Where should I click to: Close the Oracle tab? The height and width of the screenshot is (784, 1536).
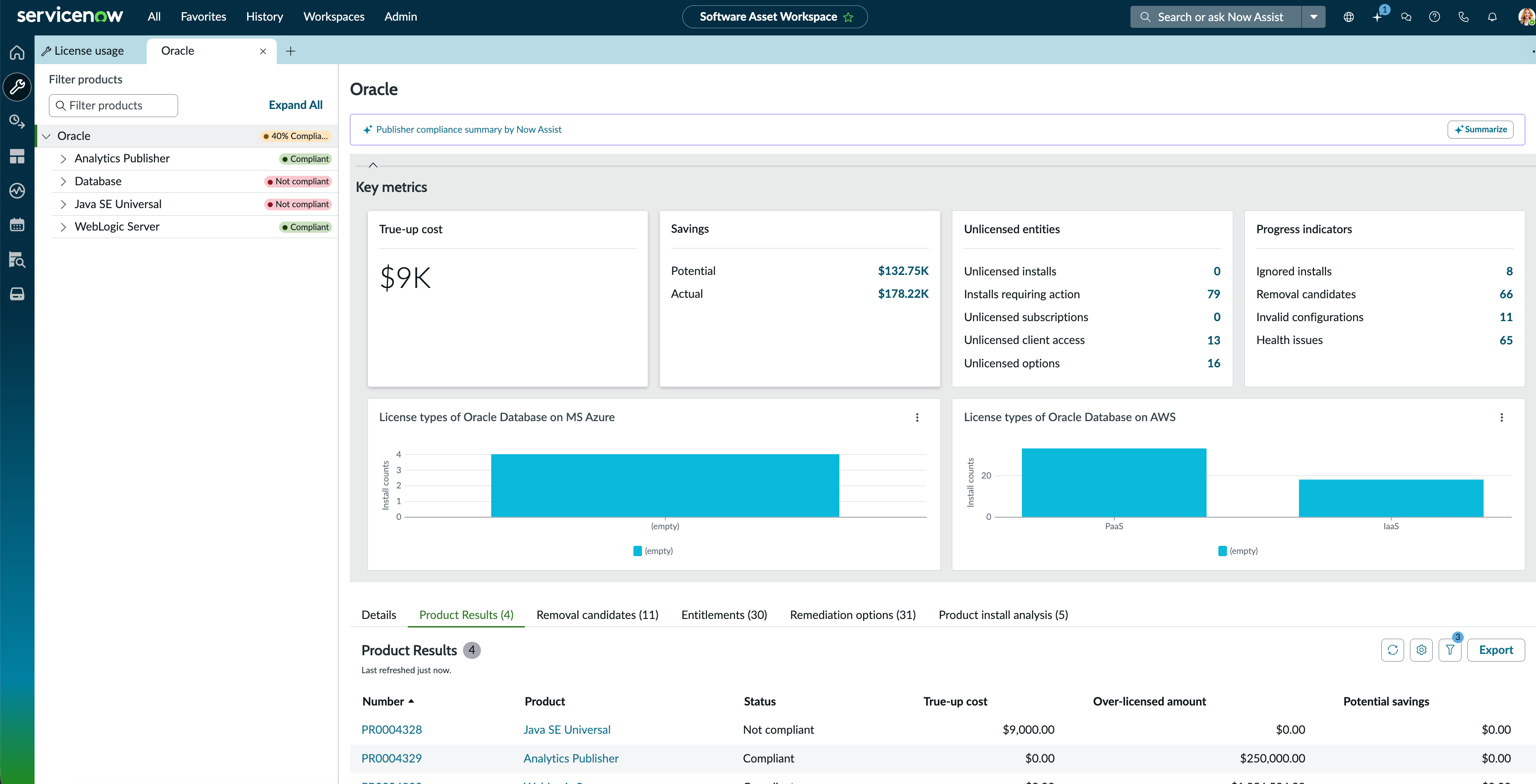263,51
